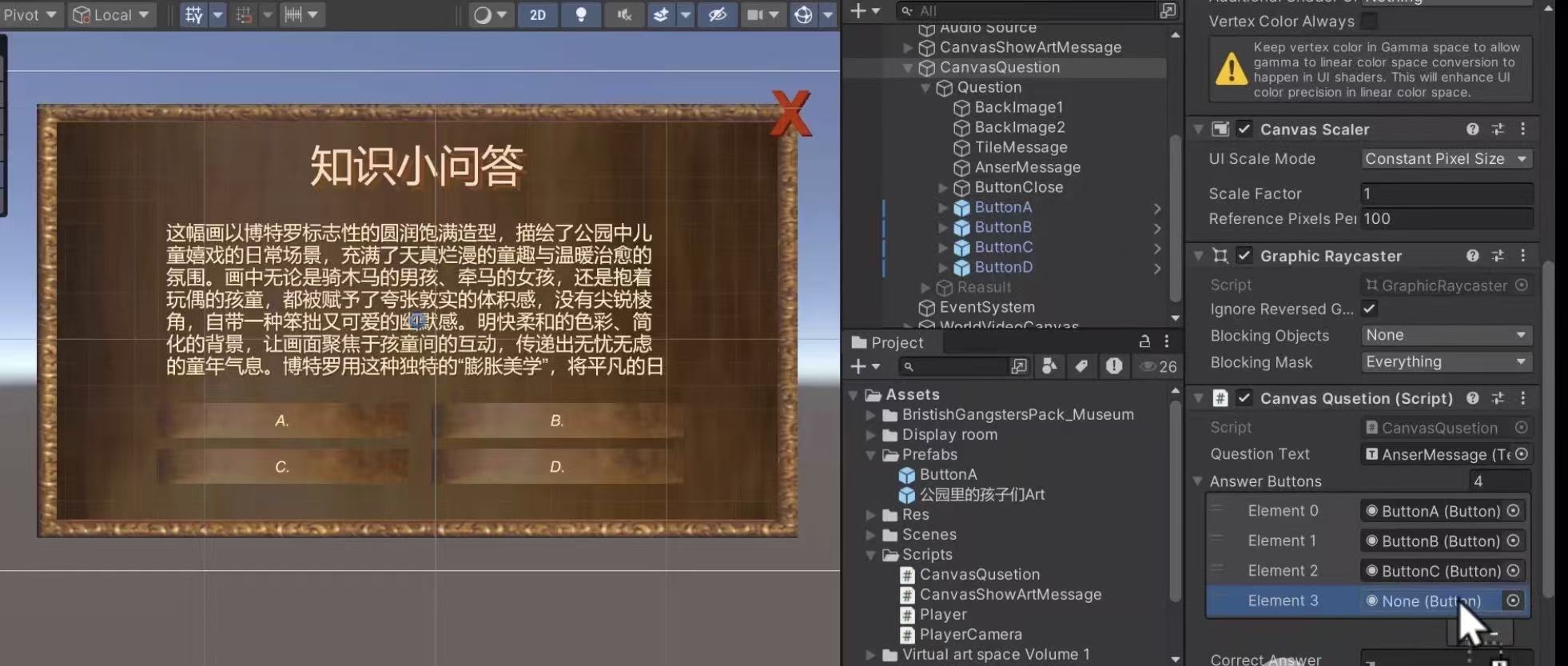Select Display room folder
This screenshot has height=666, width=1568.
949,435
